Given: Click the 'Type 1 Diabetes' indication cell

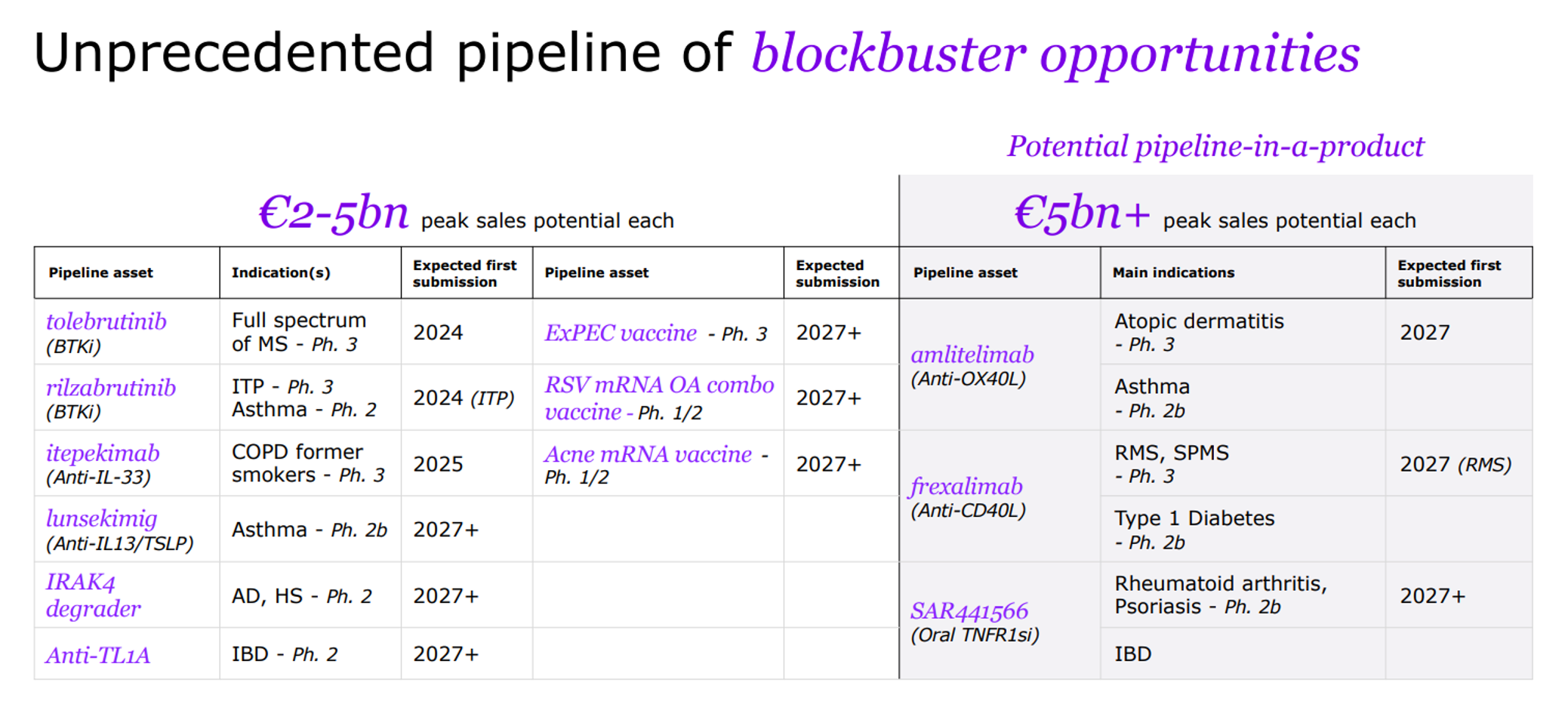Looking at the screenshot, I should pos(1194,519).
